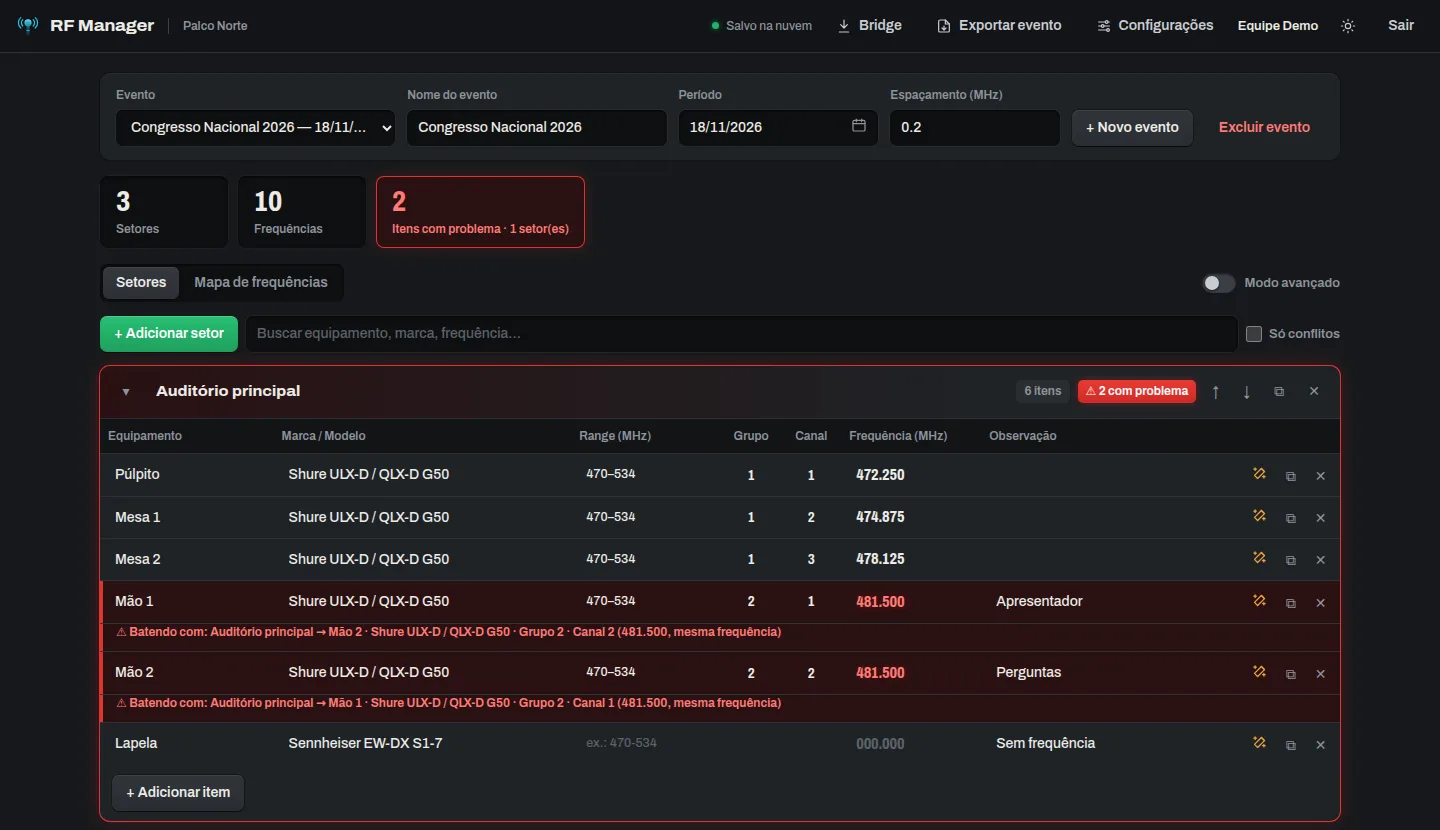Click the Espaçamento (MHz) field
Image resolution: width=1440 pixels, height=830 pixels.
tap(974, 128)
